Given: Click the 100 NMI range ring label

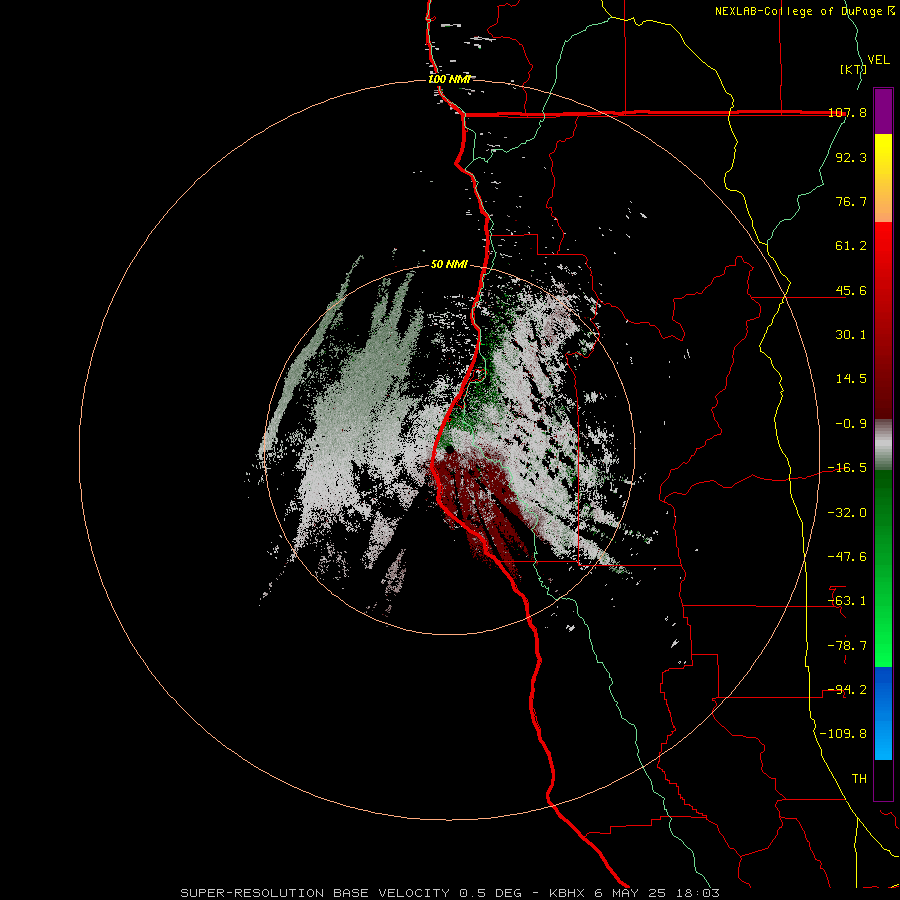Looking at the screenshot, I should click(x=449, y=79).
